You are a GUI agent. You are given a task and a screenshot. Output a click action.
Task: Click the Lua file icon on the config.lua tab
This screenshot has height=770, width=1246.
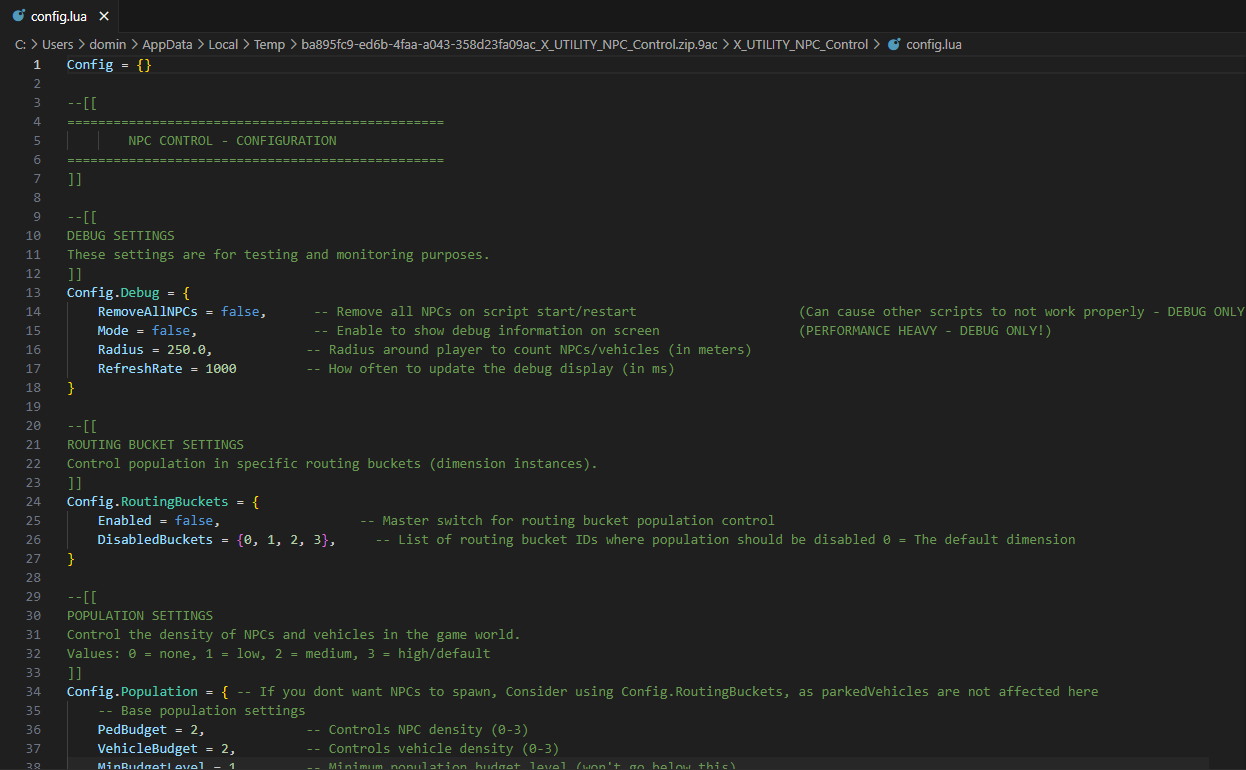18,16
